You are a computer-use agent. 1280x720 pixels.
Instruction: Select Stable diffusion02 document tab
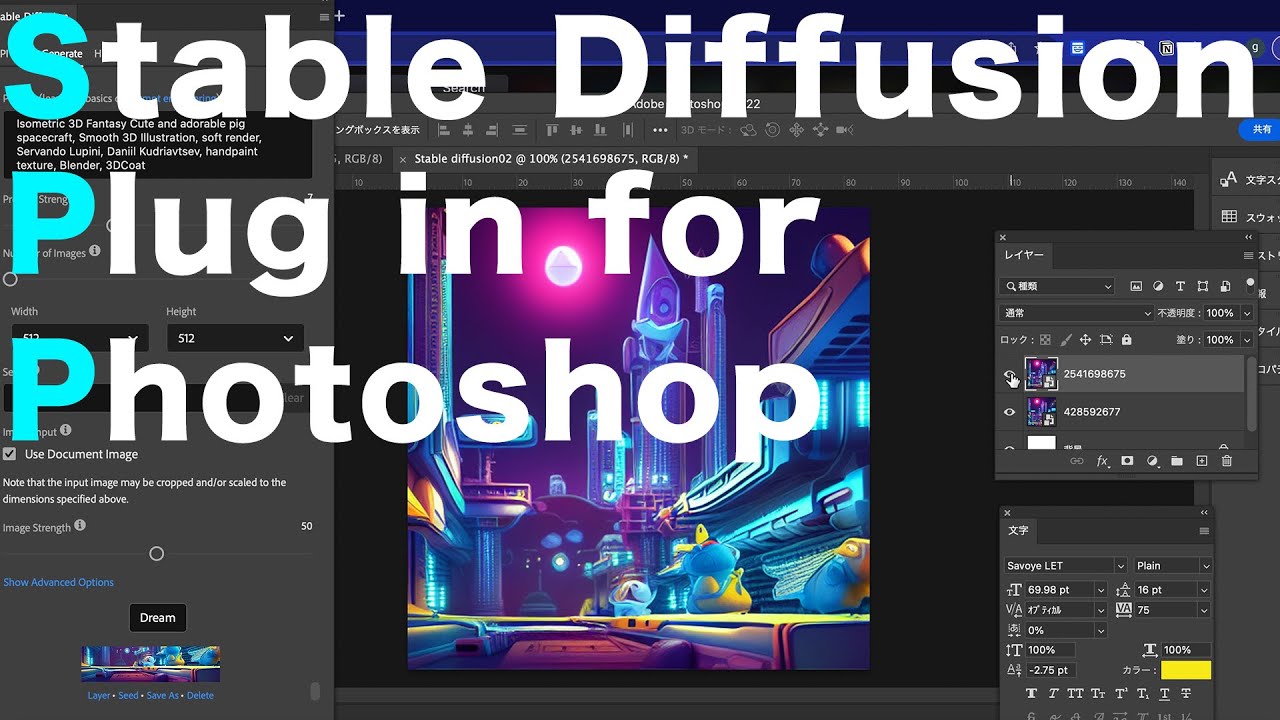tap(551, 159)
